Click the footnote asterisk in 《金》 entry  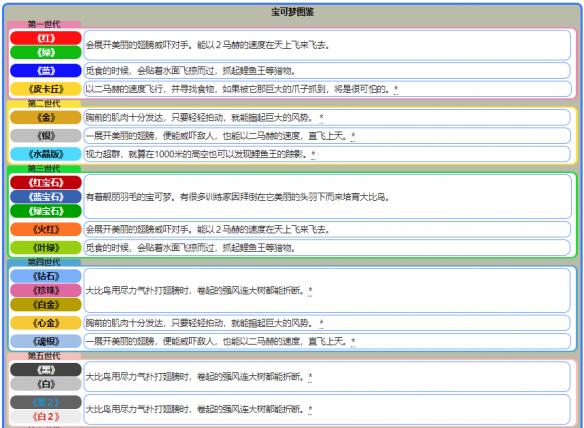[321, 118]
